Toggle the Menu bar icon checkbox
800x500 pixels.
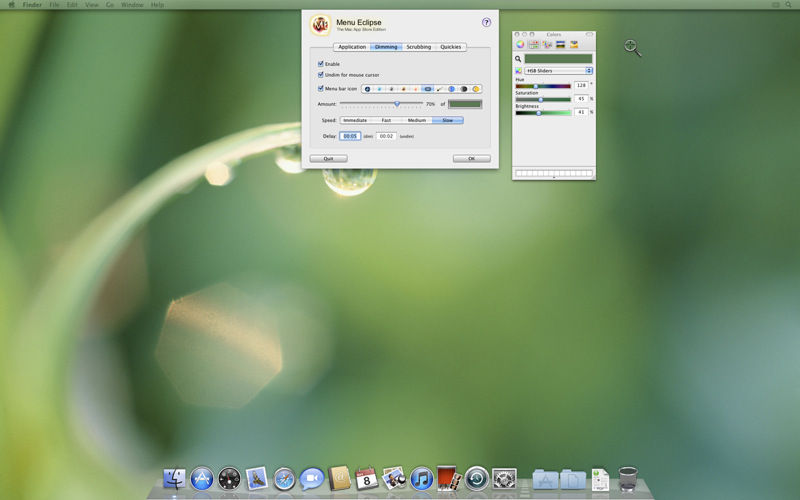tap(320, 88)
